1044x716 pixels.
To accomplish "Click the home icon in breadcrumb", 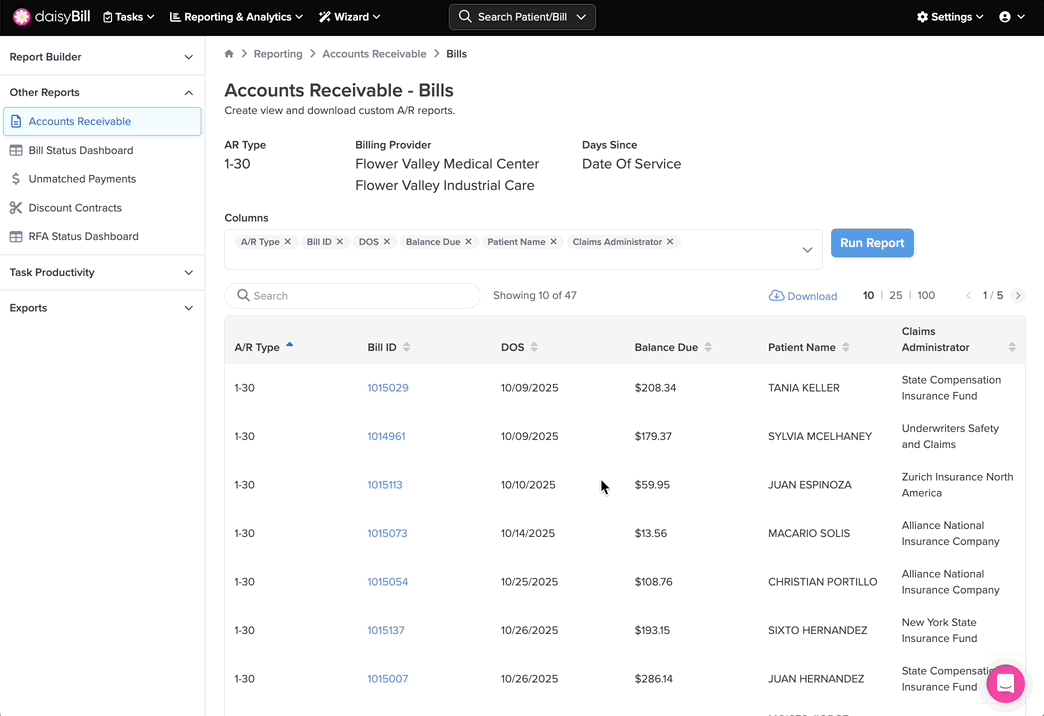I will click(229, 54).
